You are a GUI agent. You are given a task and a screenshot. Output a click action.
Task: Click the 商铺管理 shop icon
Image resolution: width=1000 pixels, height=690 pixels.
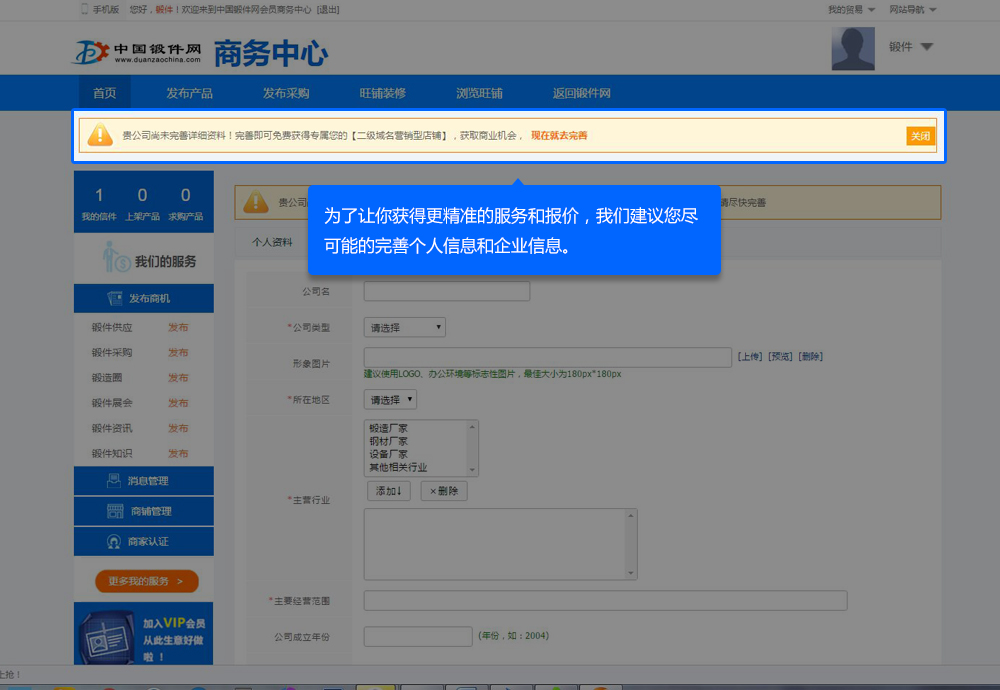click(x=116, y=511)
